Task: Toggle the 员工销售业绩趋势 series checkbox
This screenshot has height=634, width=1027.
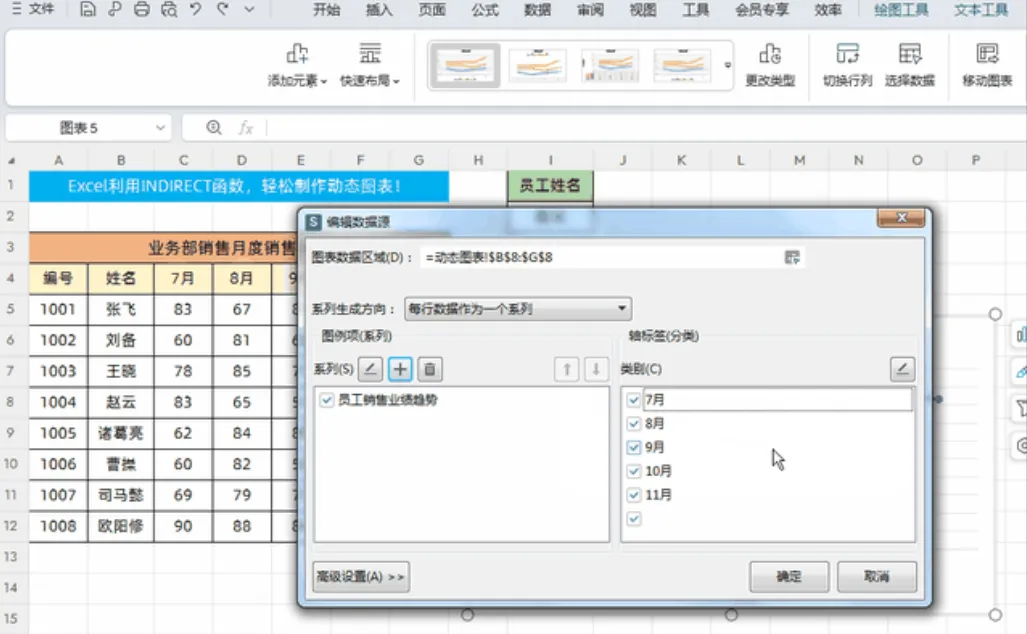Action: pyautogui.click(x=326, y=400)
